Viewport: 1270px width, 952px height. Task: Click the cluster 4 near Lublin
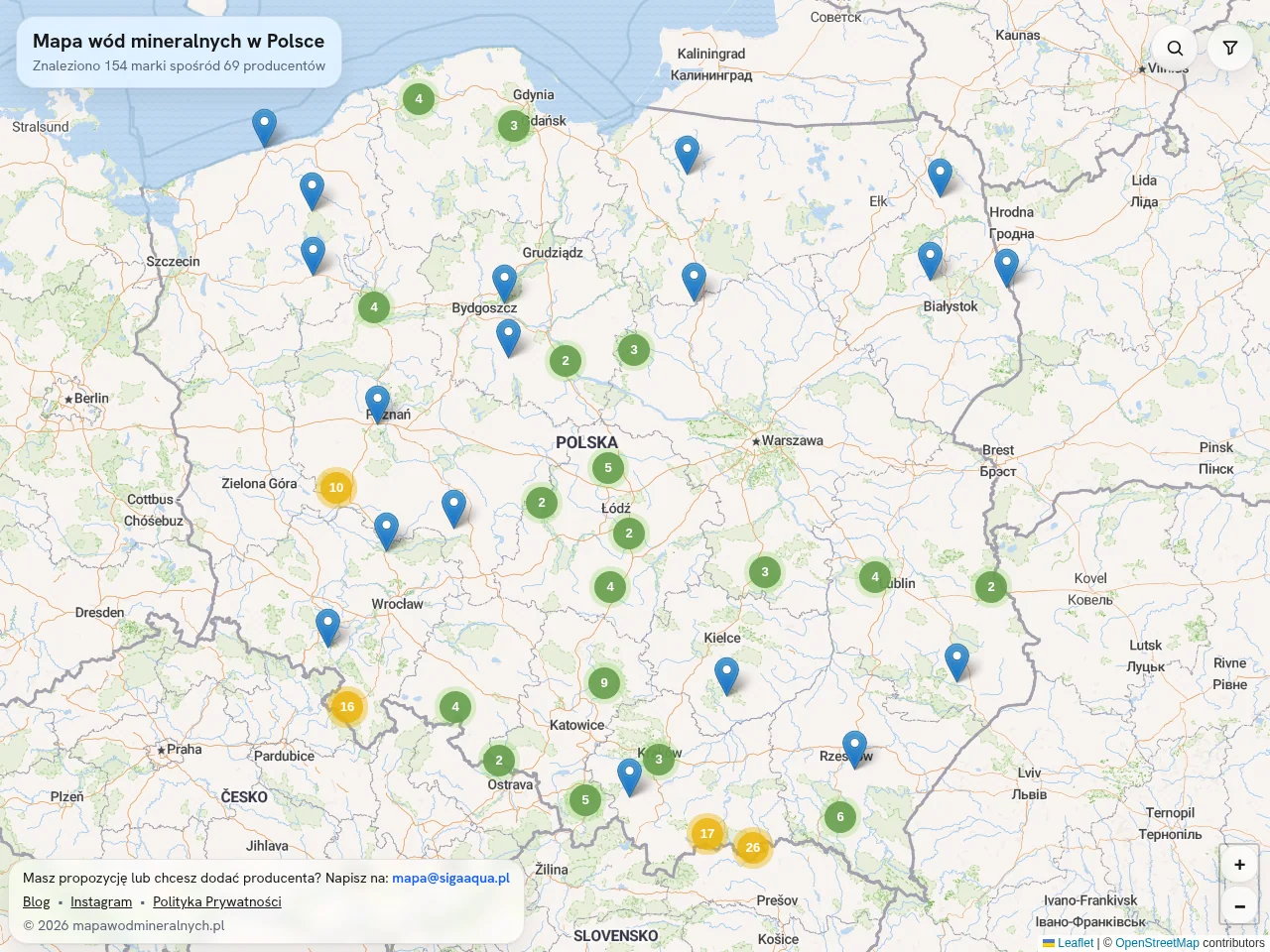875,576
